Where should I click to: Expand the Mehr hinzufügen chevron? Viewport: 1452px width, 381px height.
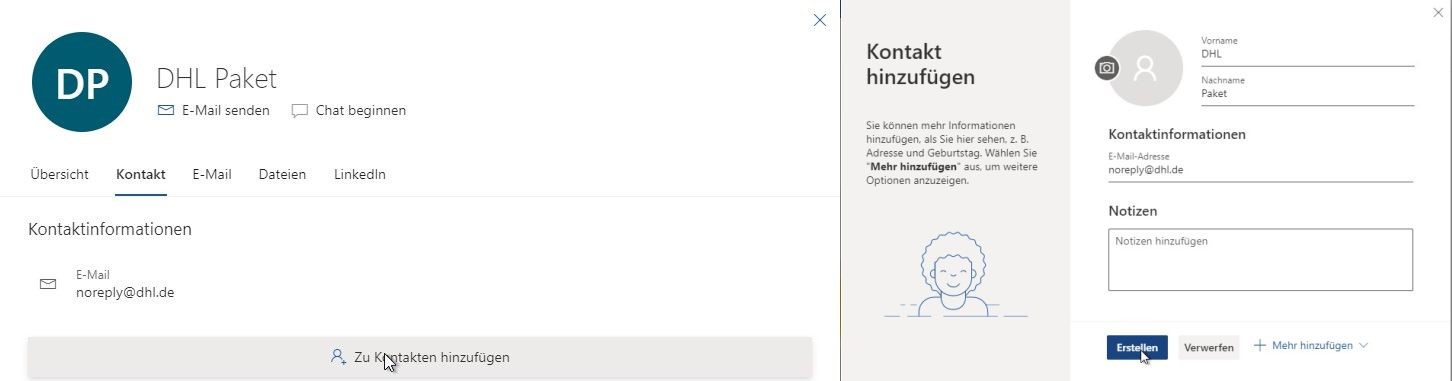(1362, 345)
